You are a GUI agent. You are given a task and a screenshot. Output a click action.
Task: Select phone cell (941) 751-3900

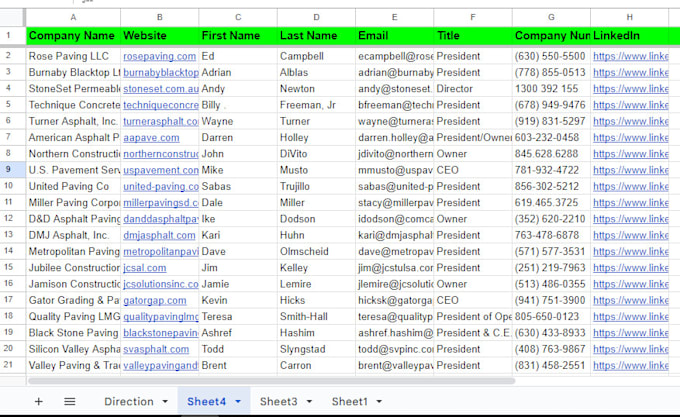[551, 300]
